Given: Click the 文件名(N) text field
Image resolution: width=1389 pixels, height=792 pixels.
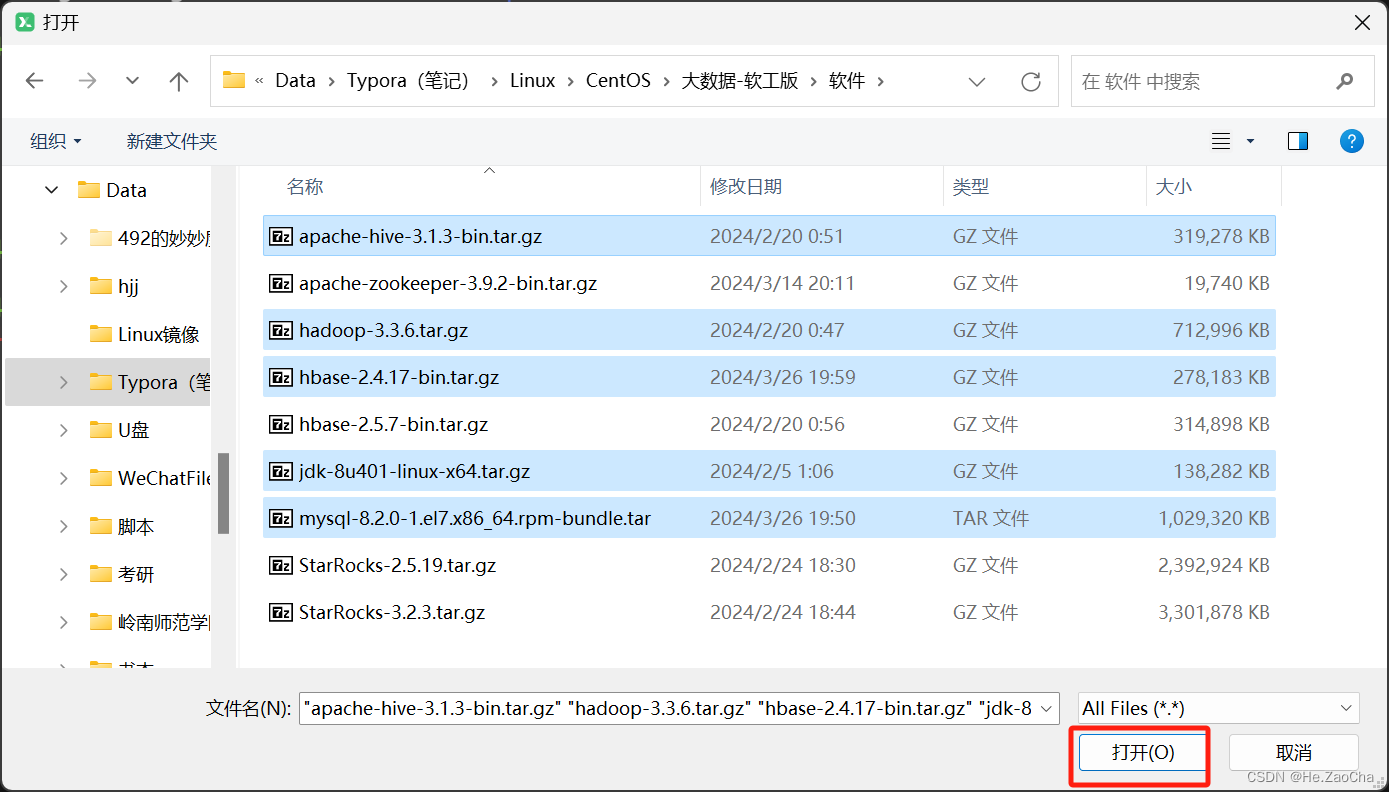Looking at the screenshot, I should coord(679,709).
